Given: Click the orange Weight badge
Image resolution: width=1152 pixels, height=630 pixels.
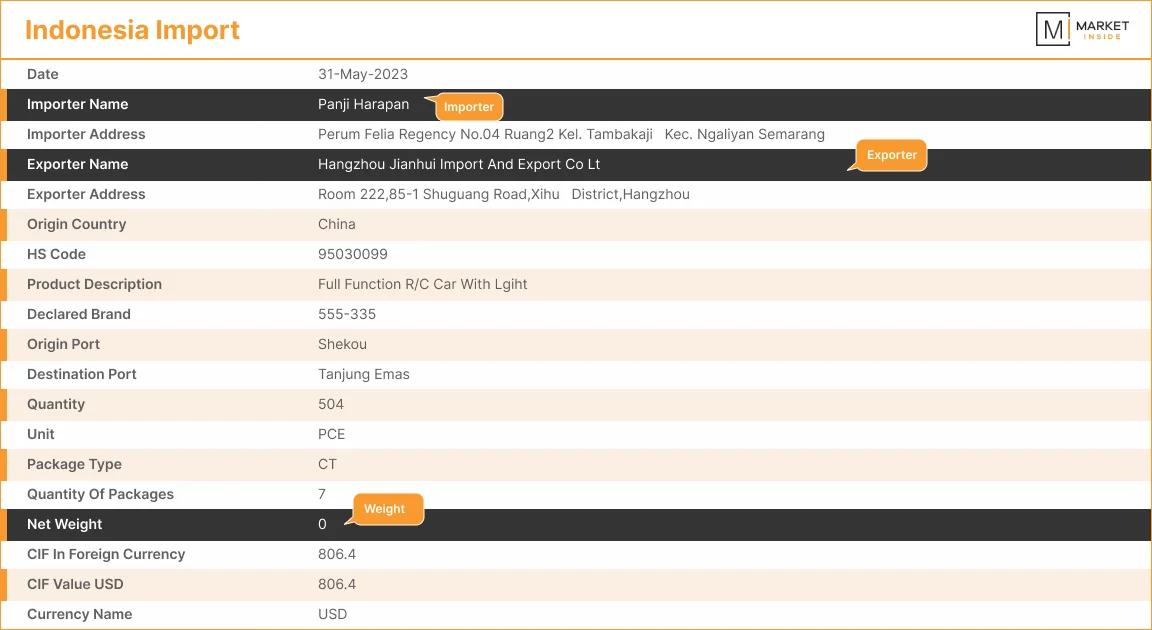Looking at the screenshot, I should (385, 509).
